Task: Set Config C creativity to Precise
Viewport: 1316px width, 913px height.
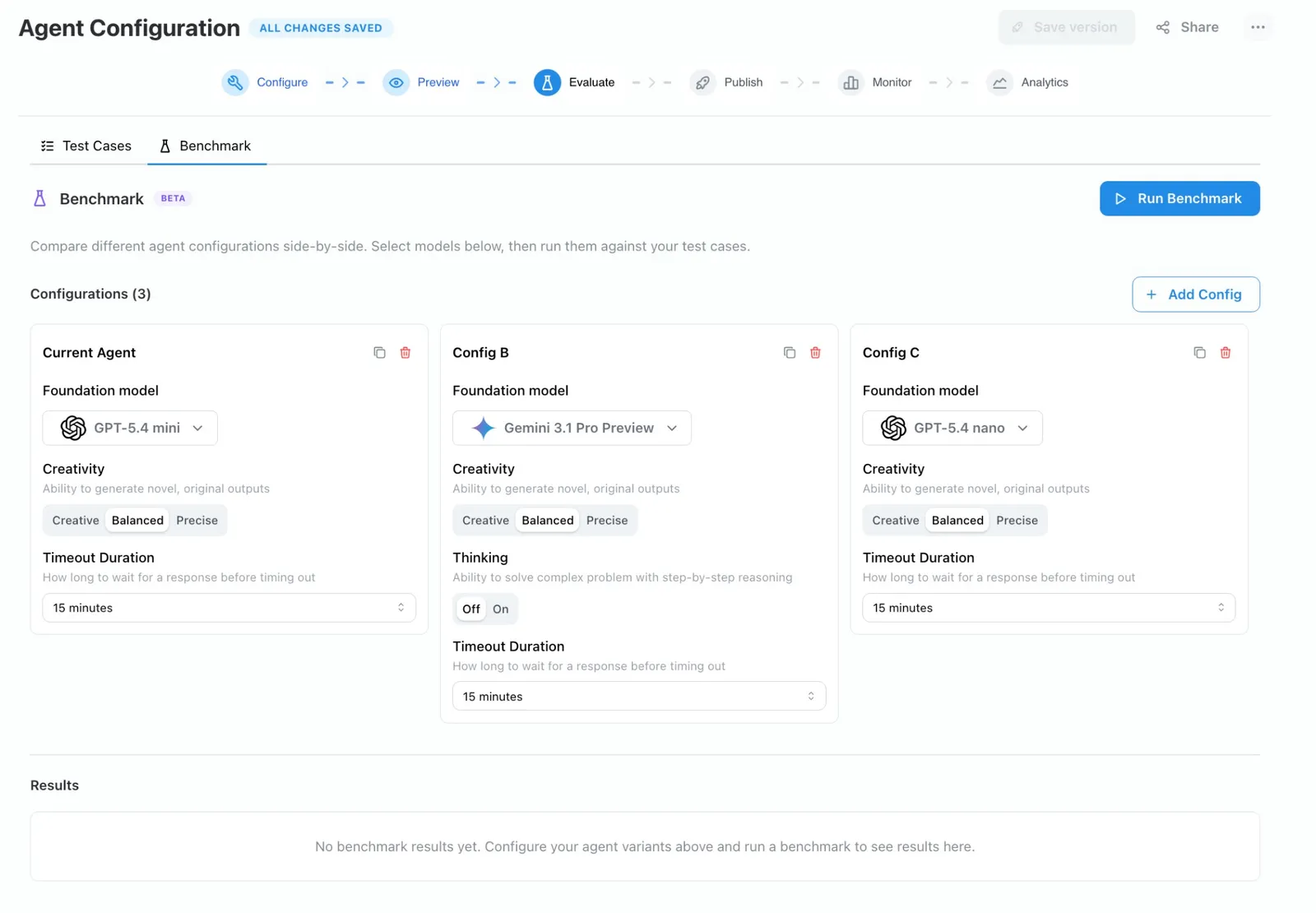Action: 1017,521
